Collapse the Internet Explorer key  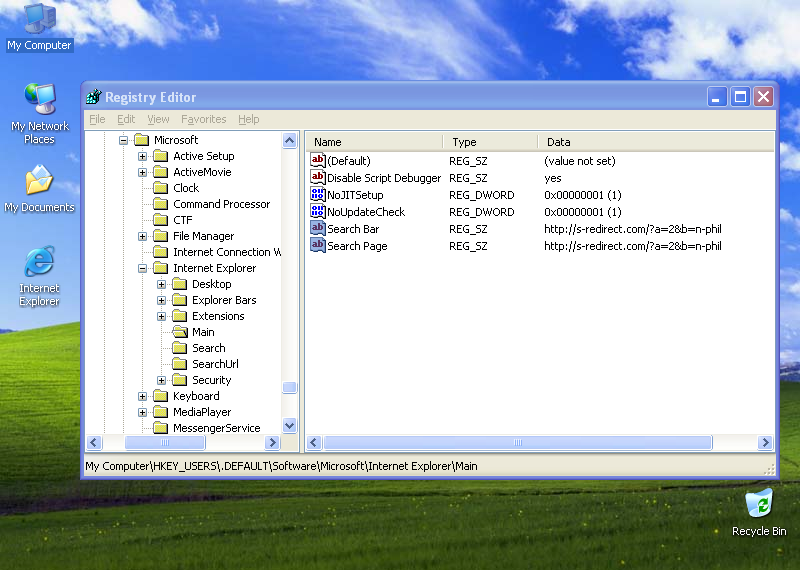coord(142,268)
